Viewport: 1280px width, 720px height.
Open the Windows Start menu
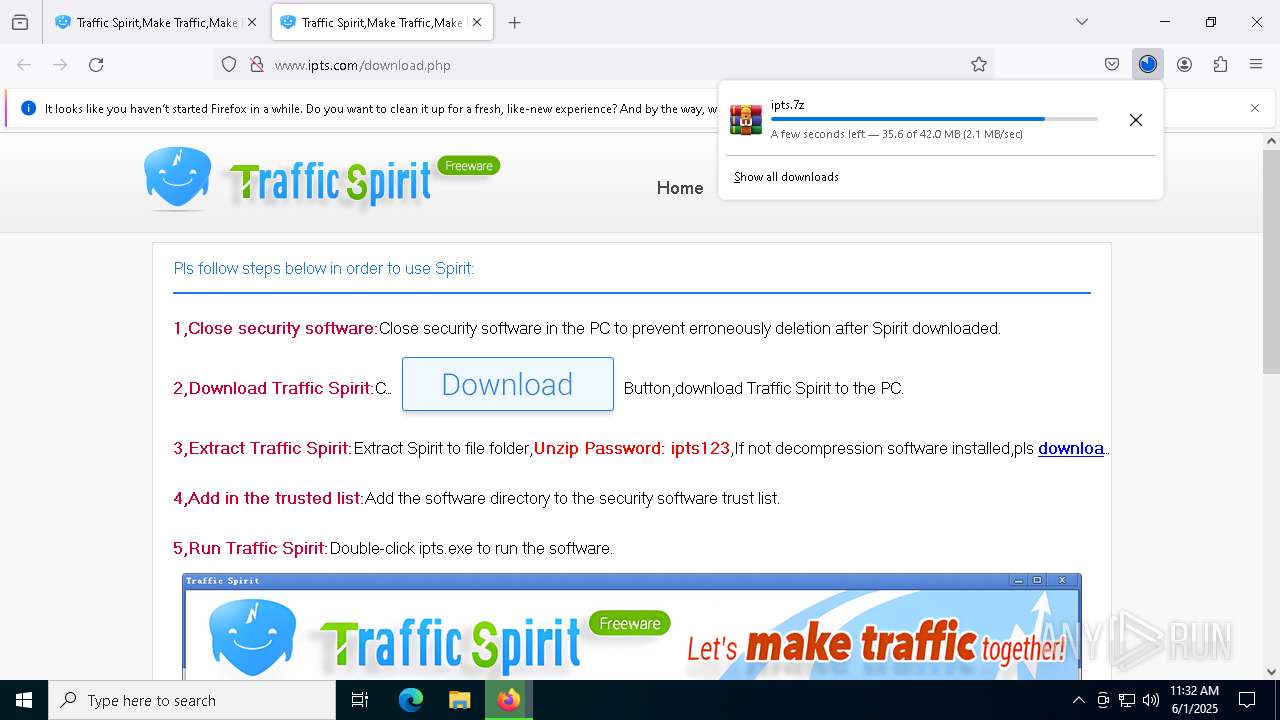(x=24, y=700)
